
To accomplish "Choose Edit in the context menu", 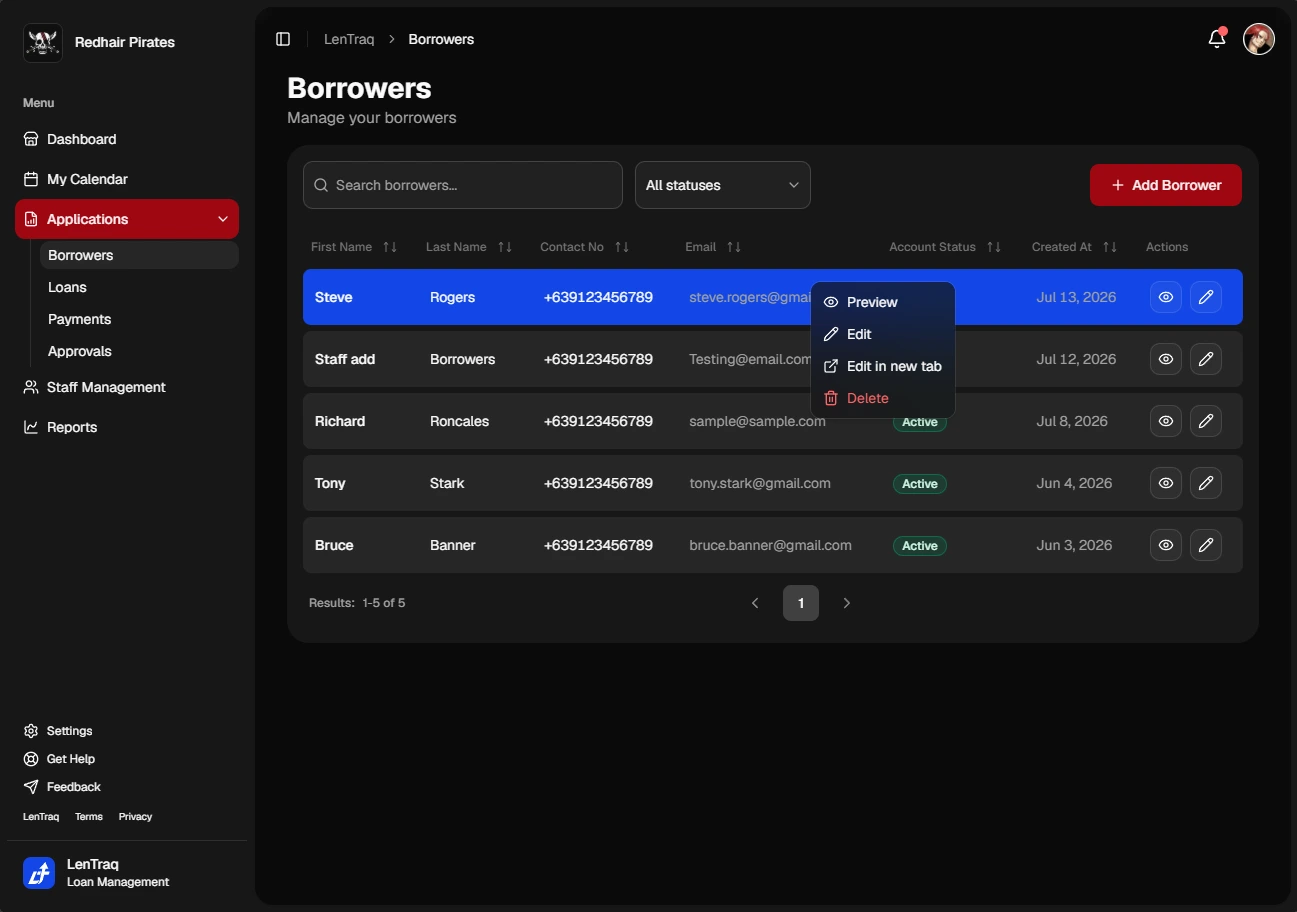I will (x=883, y=334).
